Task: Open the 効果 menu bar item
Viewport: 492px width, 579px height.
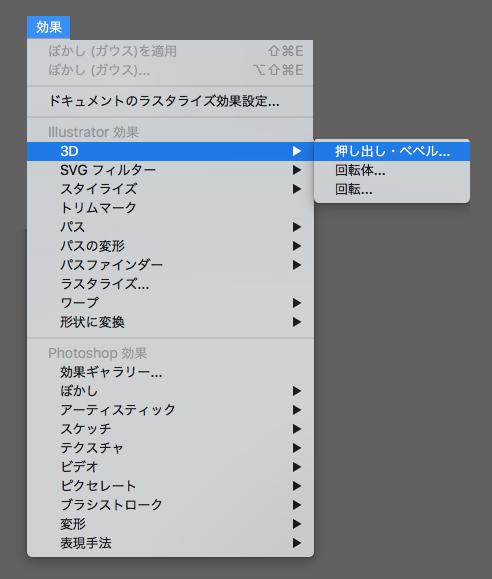Action: tap(48, 27)
